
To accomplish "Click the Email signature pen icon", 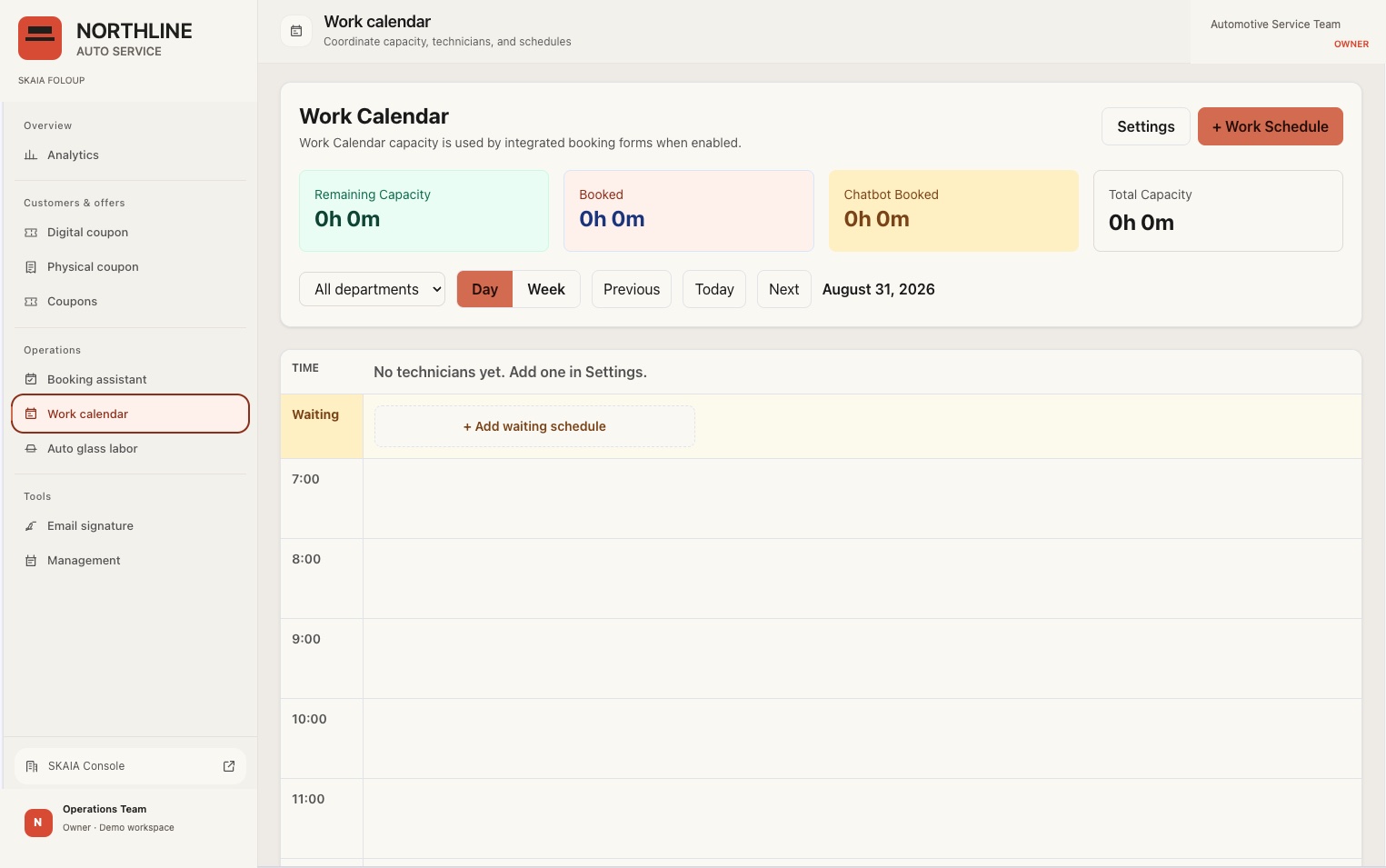I will point(31,526).
